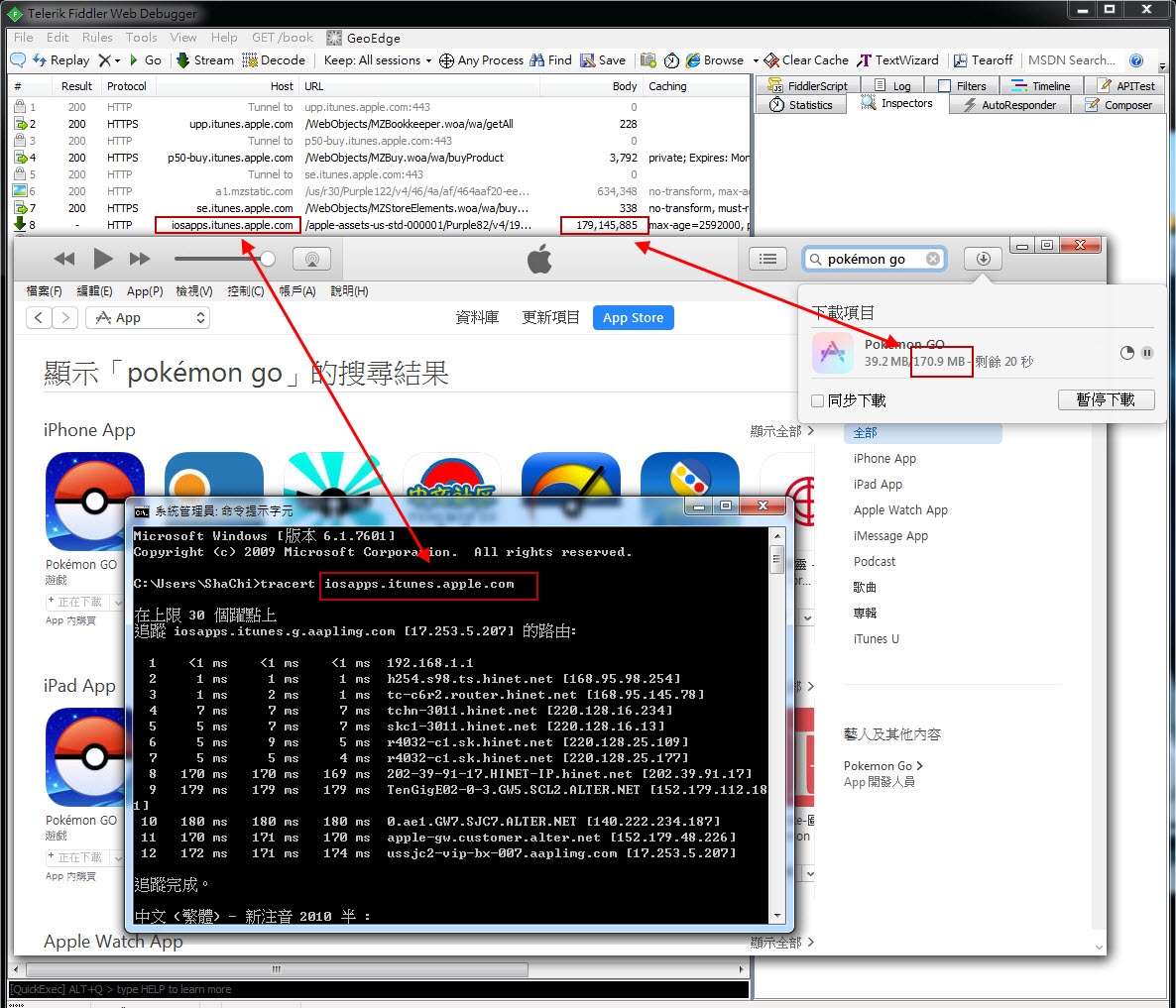Click the MSDN Search field

[1071, 59]
